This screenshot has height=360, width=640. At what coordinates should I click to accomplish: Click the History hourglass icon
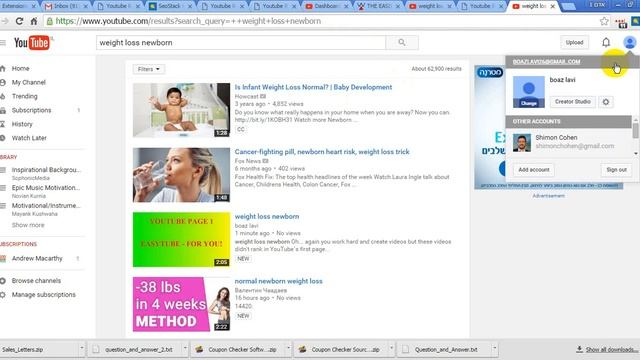[x=3, y=124]
